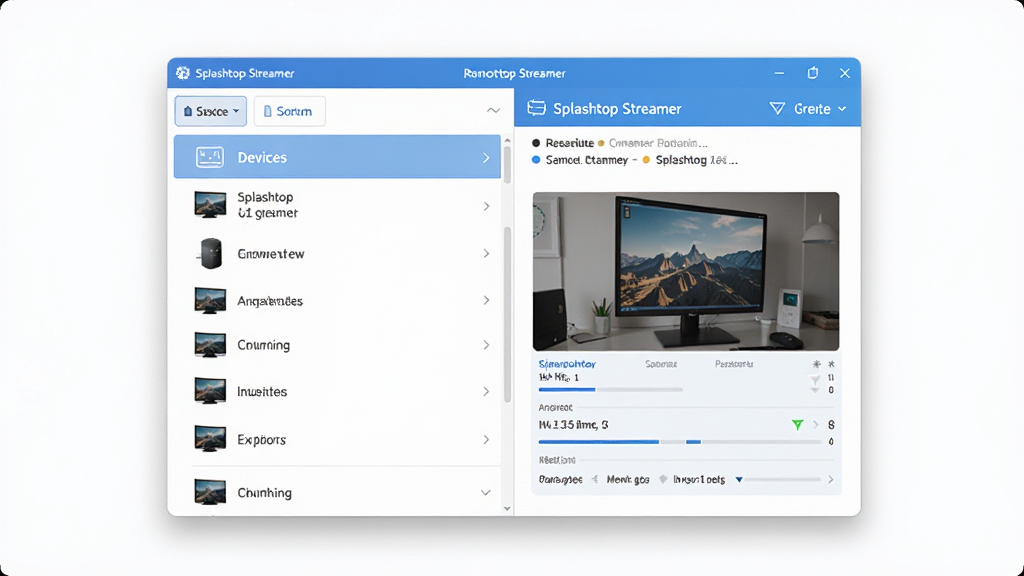The width and height of the screenshot is (1024, 576).
Task: Click the filter funnel icon in blue header
Action: click(777, 108)
